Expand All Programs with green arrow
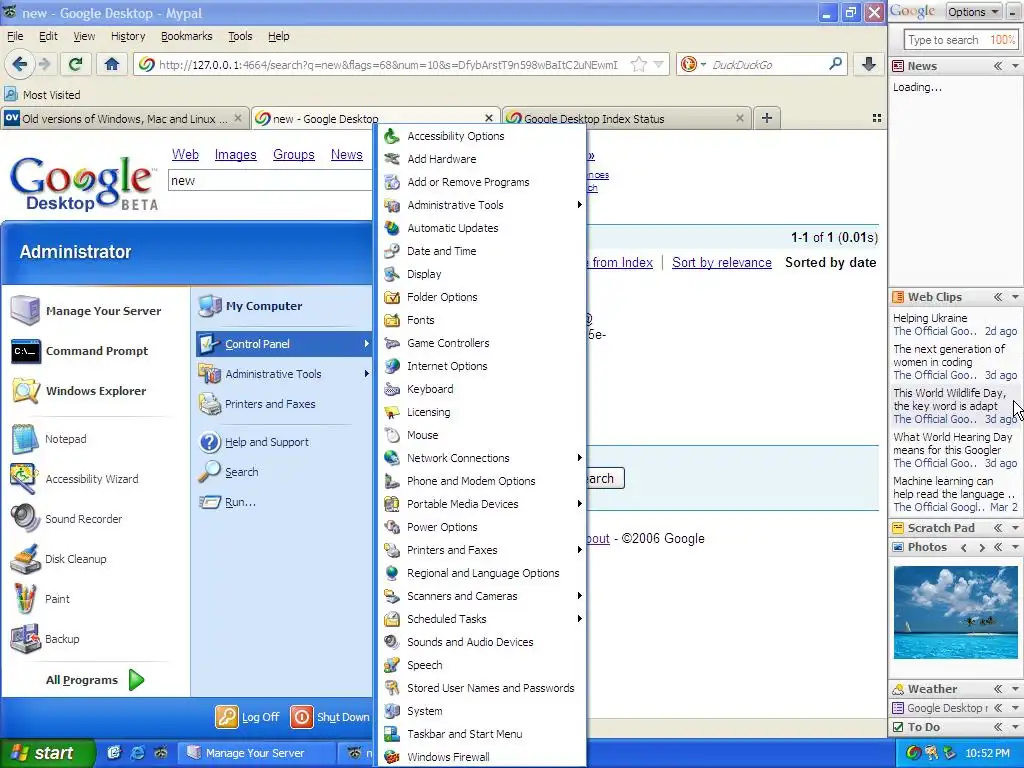This screenshot has height=768, width=1024. click(x=136, y=680)
